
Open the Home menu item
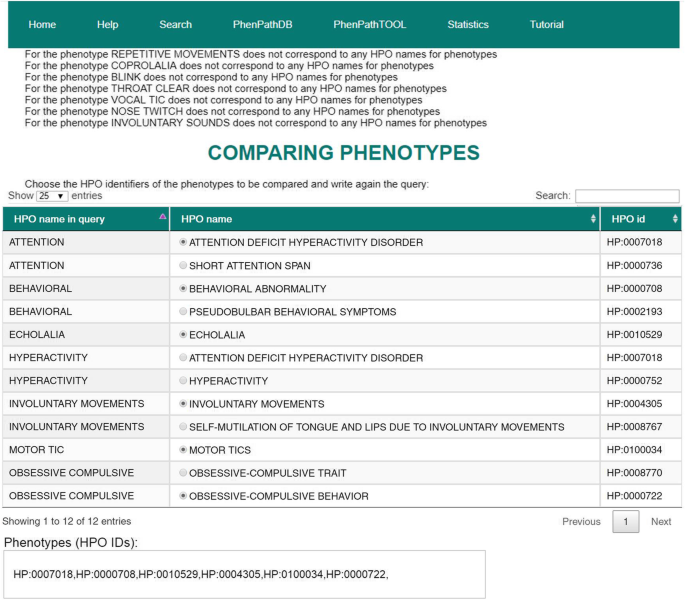42,25
